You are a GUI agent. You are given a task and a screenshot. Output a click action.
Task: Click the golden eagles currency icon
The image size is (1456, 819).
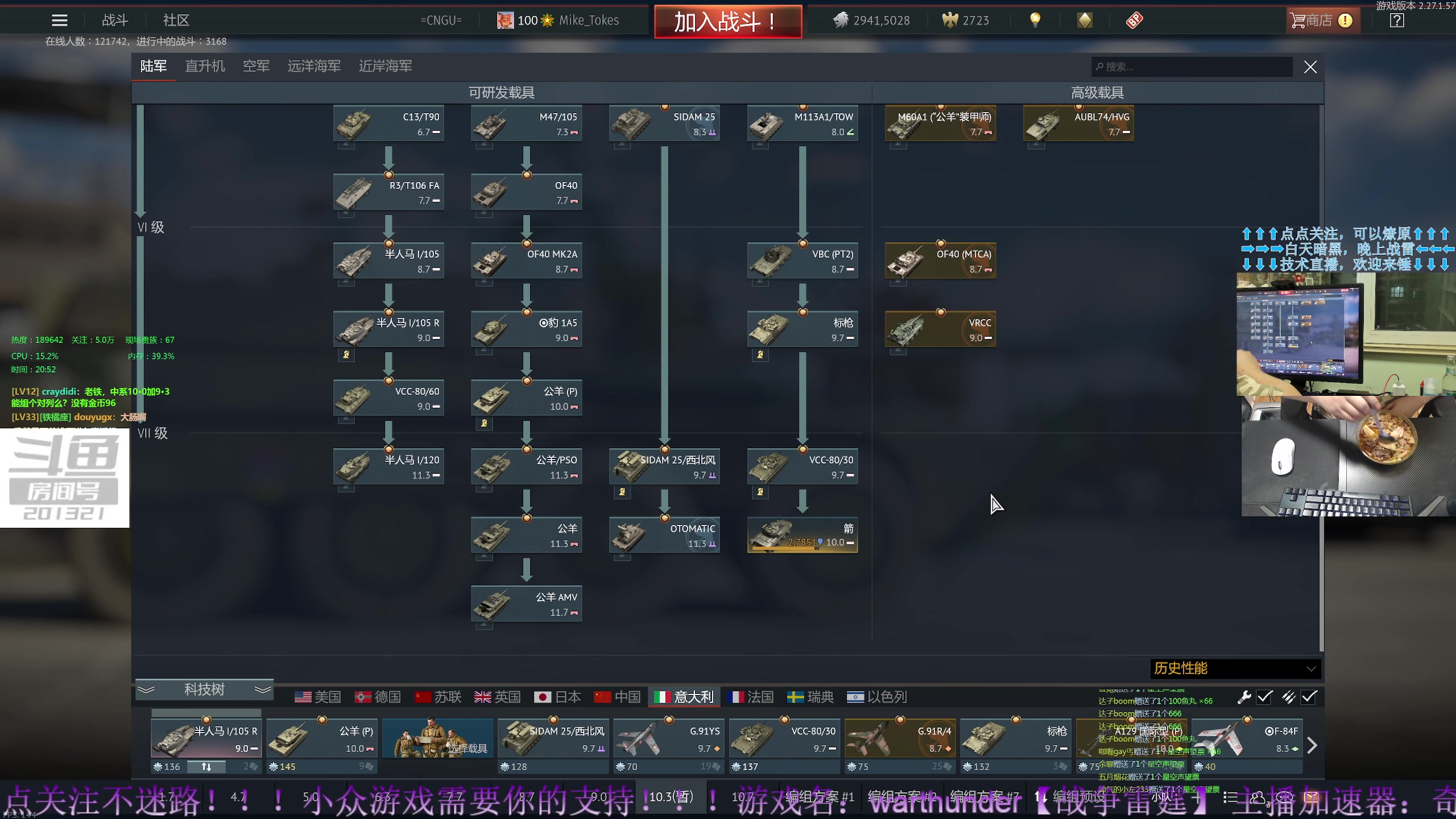(950, 20)
